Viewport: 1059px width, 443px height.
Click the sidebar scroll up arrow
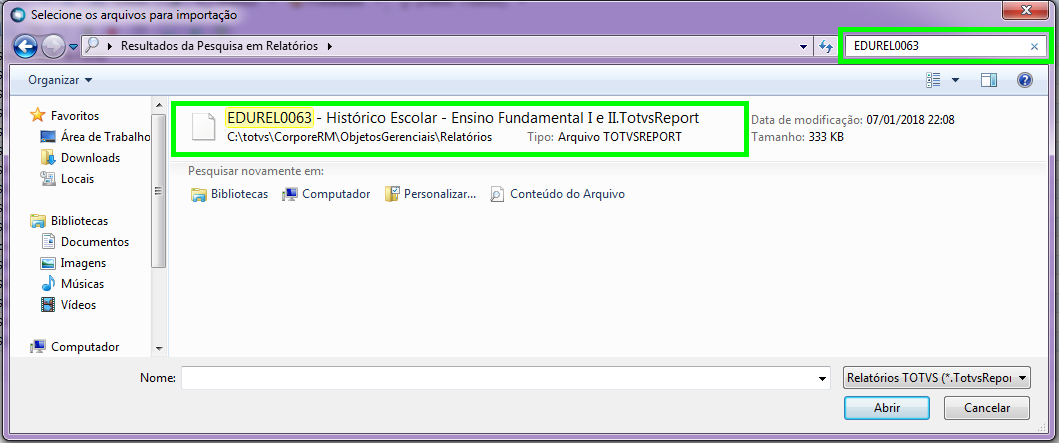tap(159, 105)
